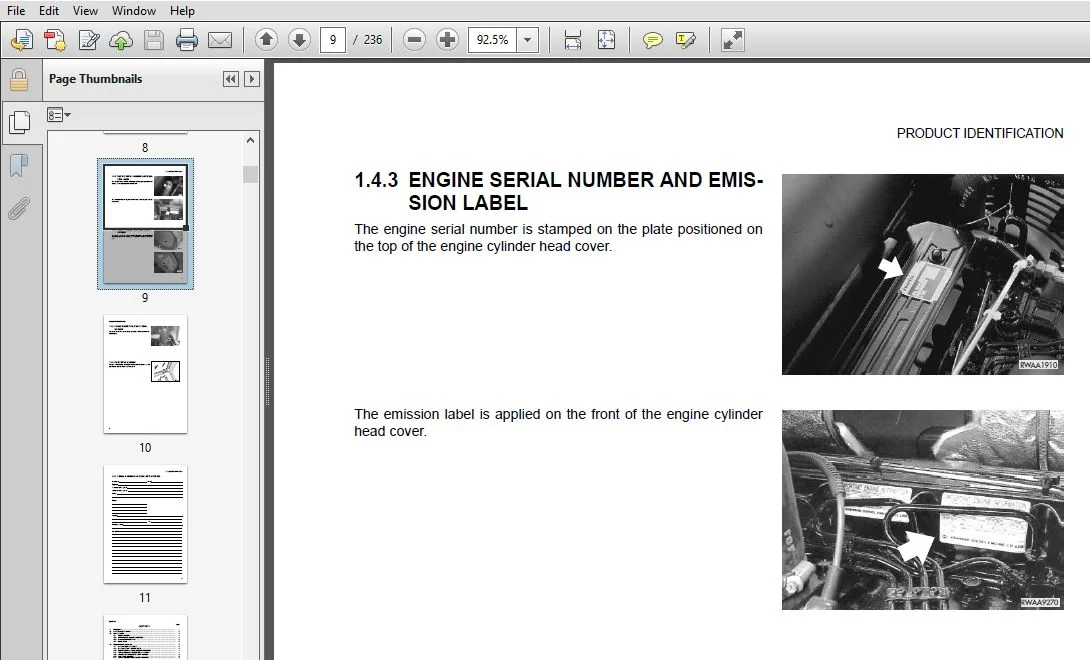
Task: Click the zoom percentage field 92.5%
Action: tap(492, 40)
